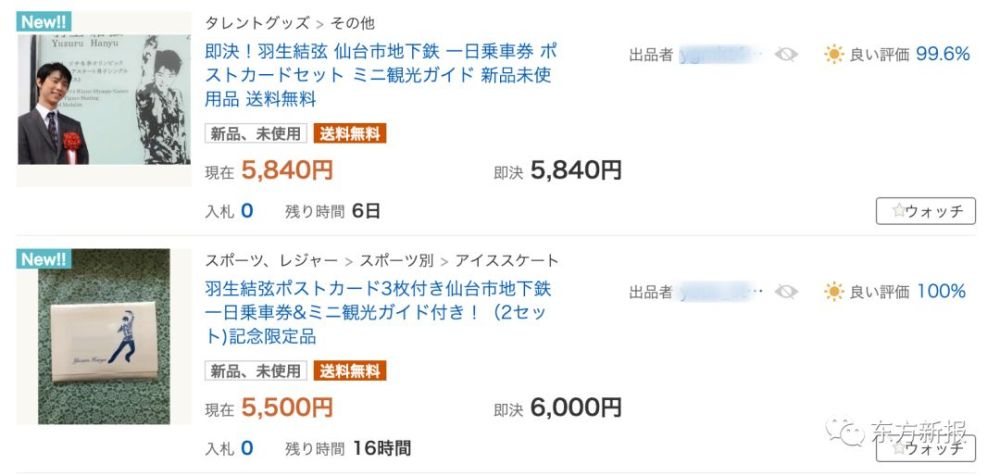Click the New!! badge on second listing

43,259
